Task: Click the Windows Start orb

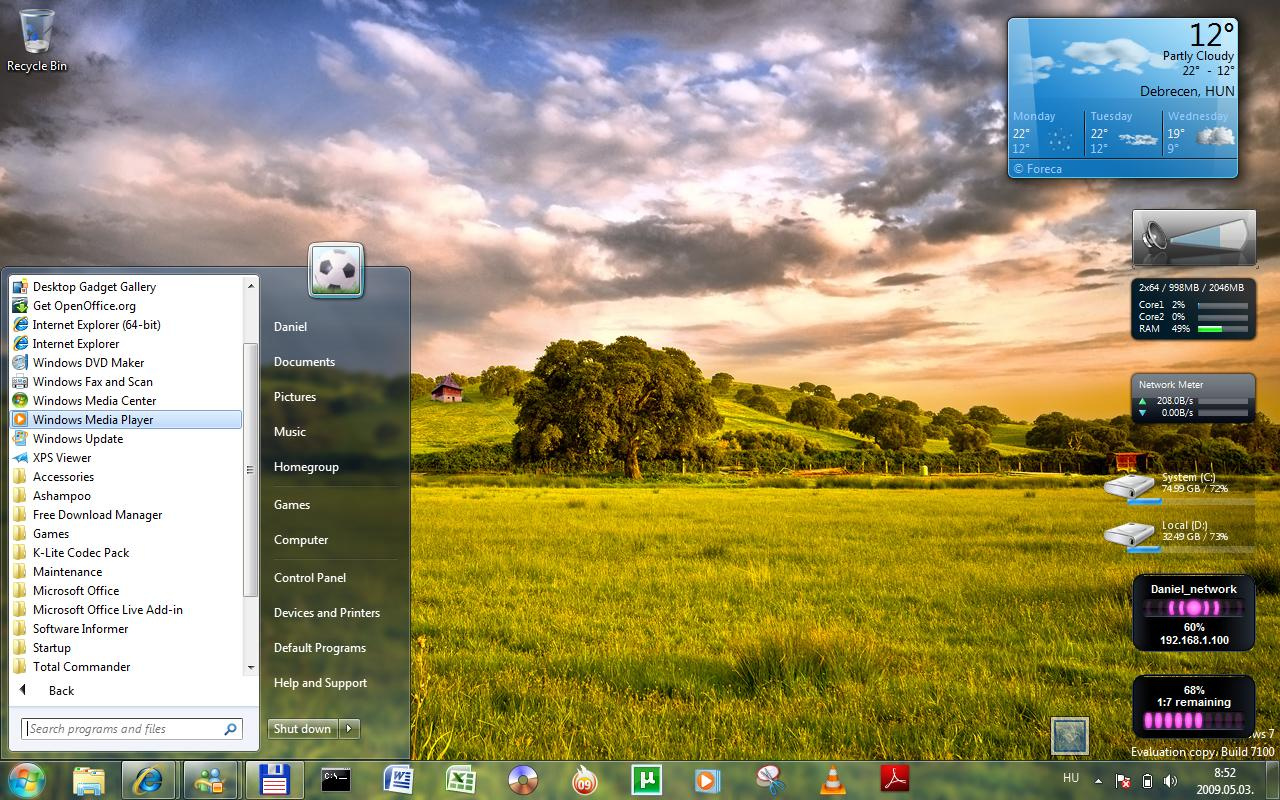Action: (27, 779)
